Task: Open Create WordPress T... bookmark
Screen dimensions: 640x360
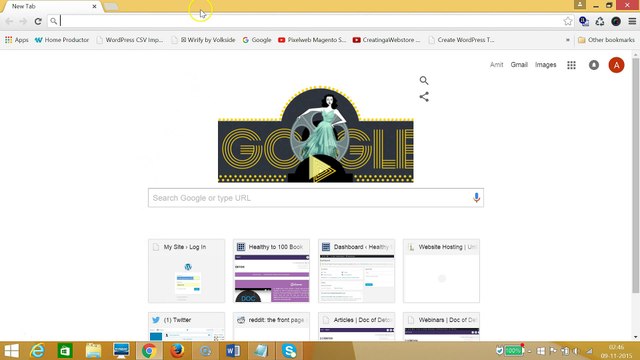Action: [x=461, y=40]
